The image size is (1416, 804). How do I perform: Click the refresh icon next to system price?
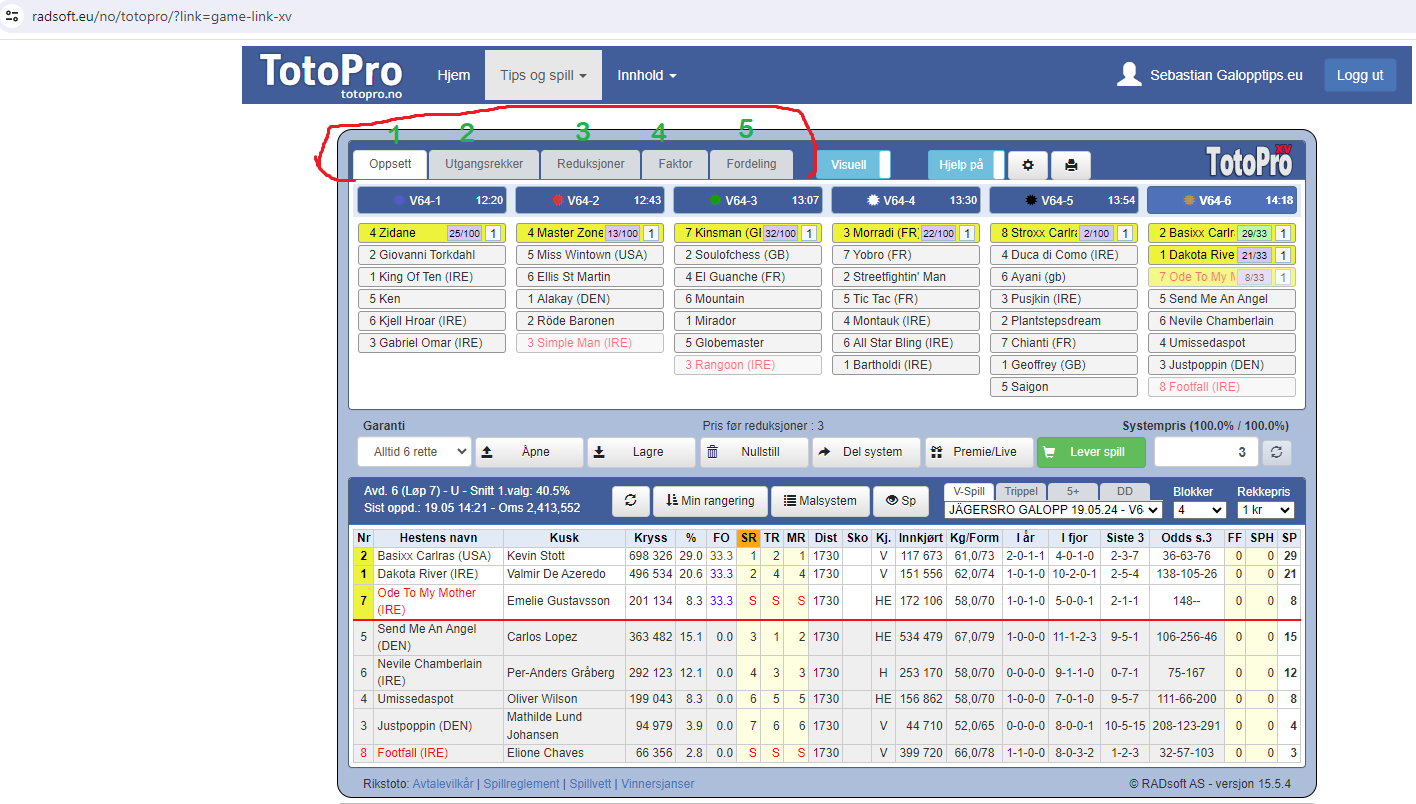[1275, 452]
